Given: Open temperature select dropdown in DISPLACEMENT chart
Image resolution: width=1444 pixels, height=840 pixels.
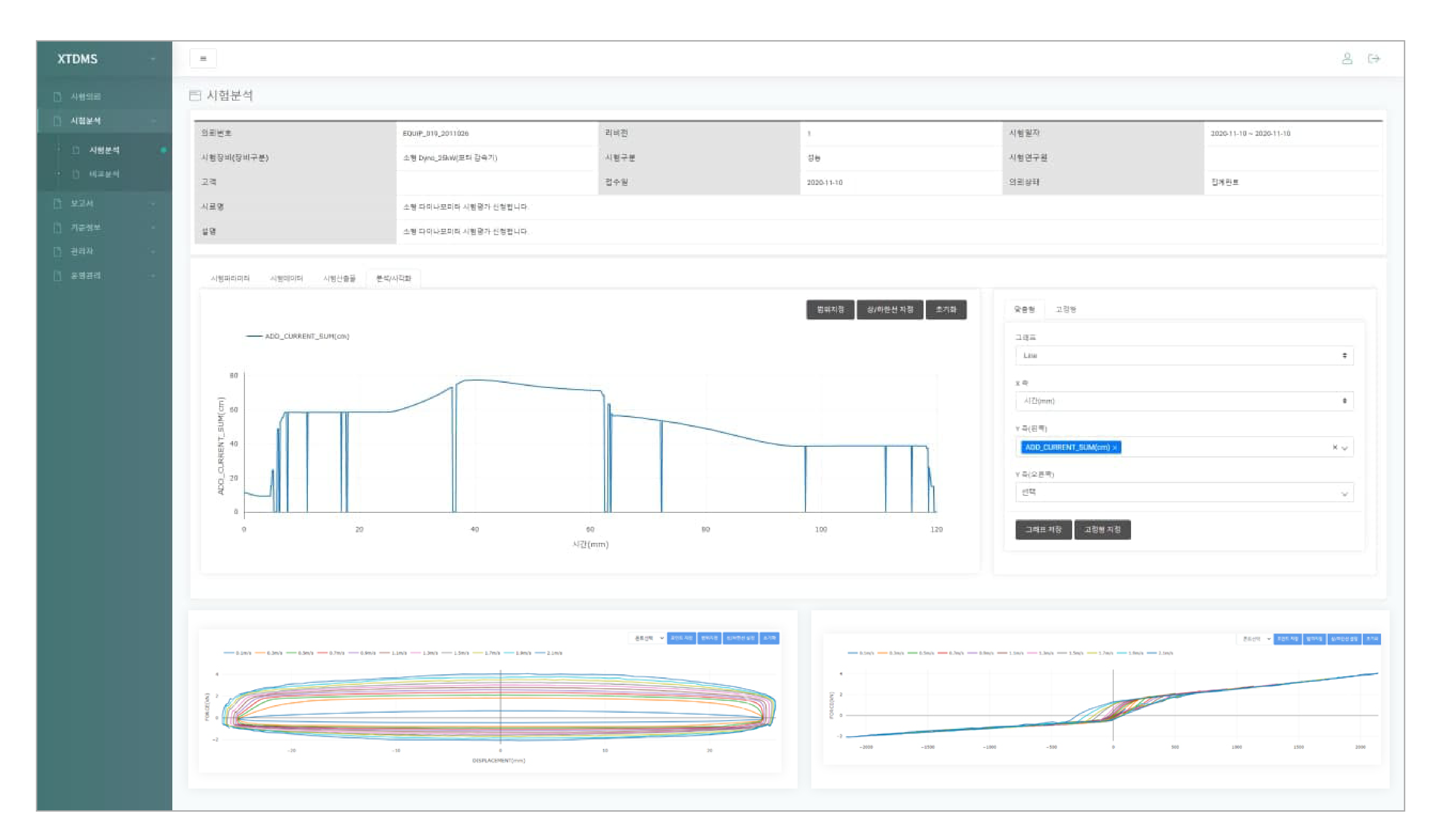Looking at the screenshot, I should (x=647, y=638).
